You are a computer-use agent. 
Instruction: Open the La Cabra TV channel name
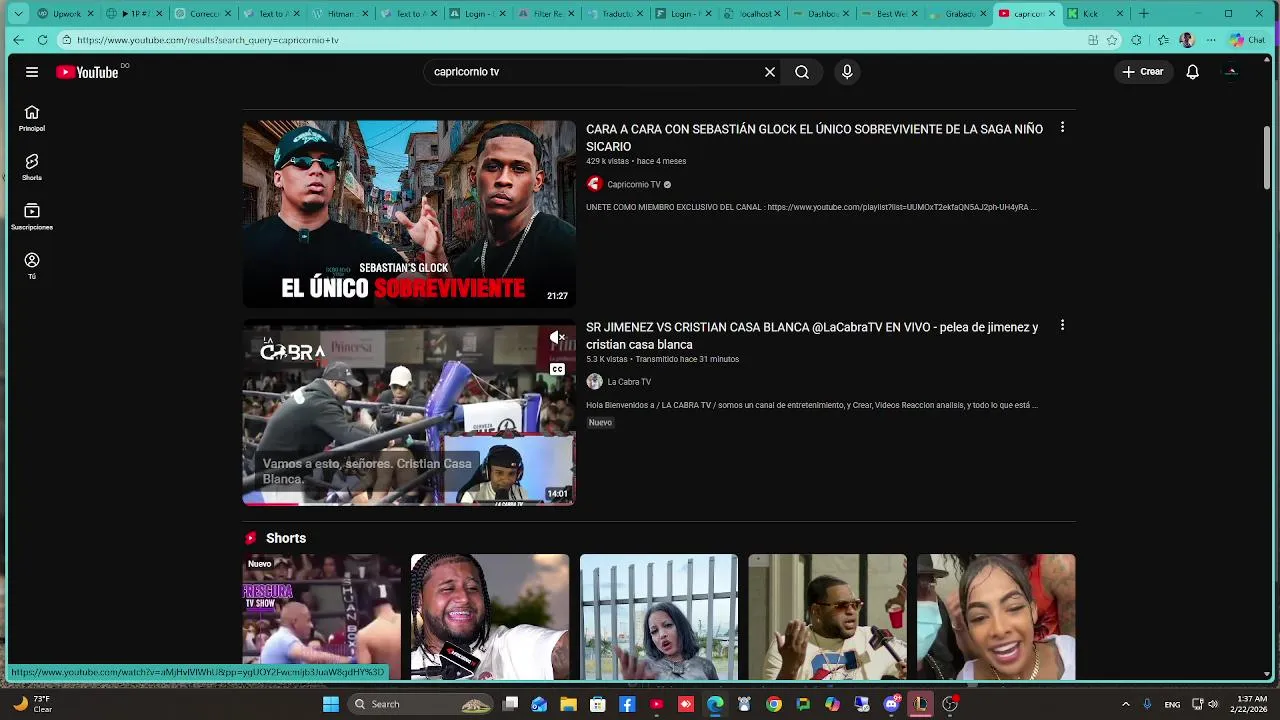(x=629, y=381)
